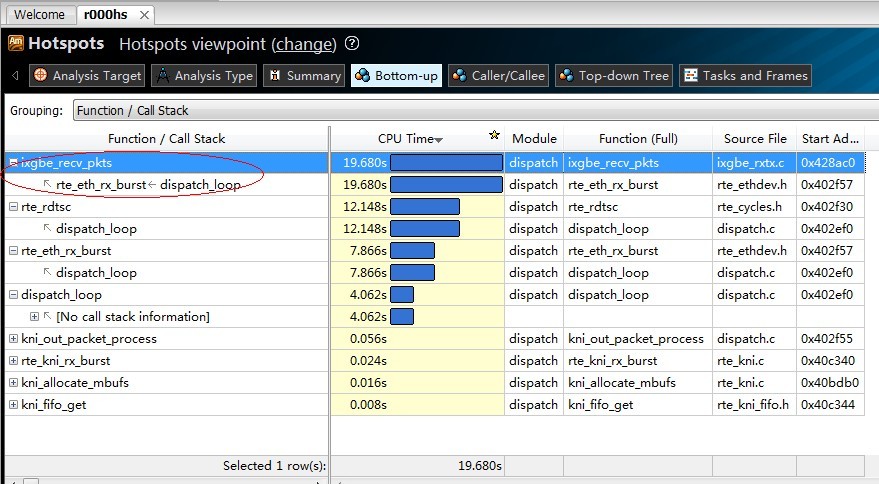The width and height of the screenshot is (879, 484).
Task: Close the r000hs tab
Action: tap(145, 15)
